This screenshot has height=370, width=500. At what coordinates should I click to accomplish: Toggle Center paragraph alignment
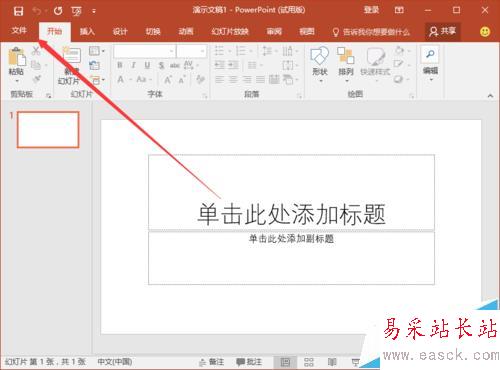click(233, 80)
